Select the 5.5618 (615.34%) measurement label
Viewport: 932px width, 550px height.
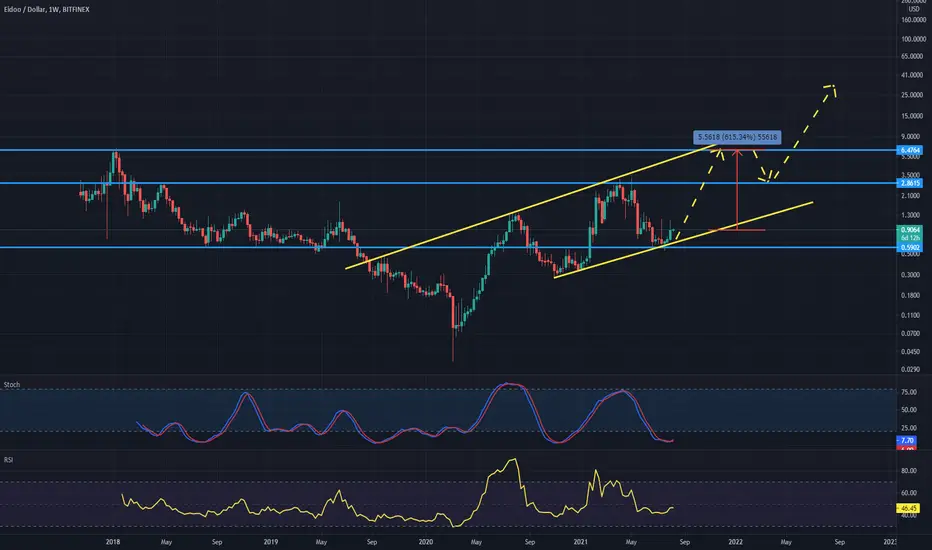pyautogui.click(x=737, y=137)
